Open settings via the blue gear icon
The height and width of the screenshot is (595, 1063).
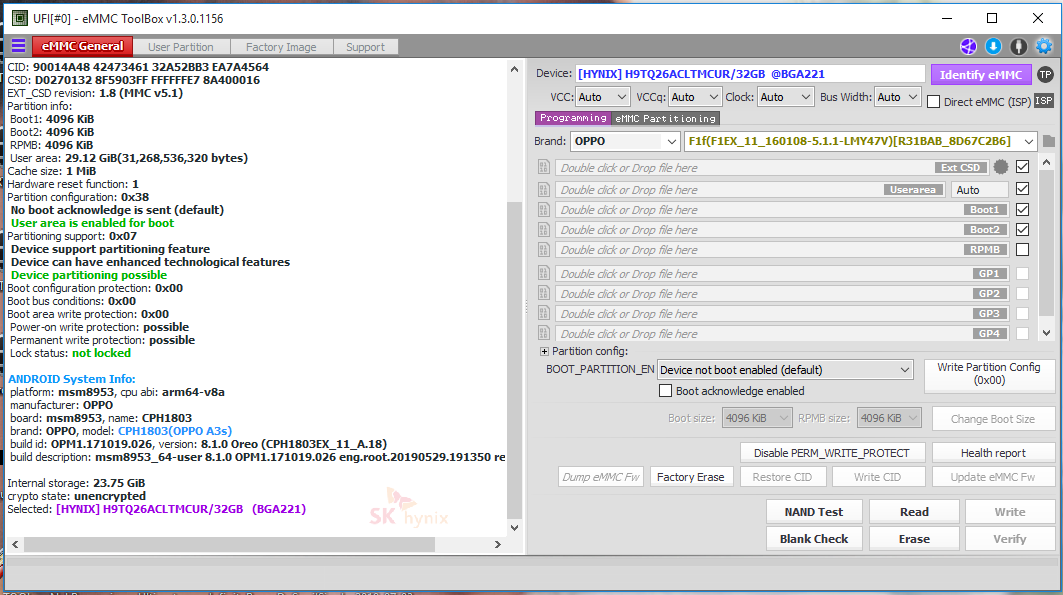click(1044, 46)
